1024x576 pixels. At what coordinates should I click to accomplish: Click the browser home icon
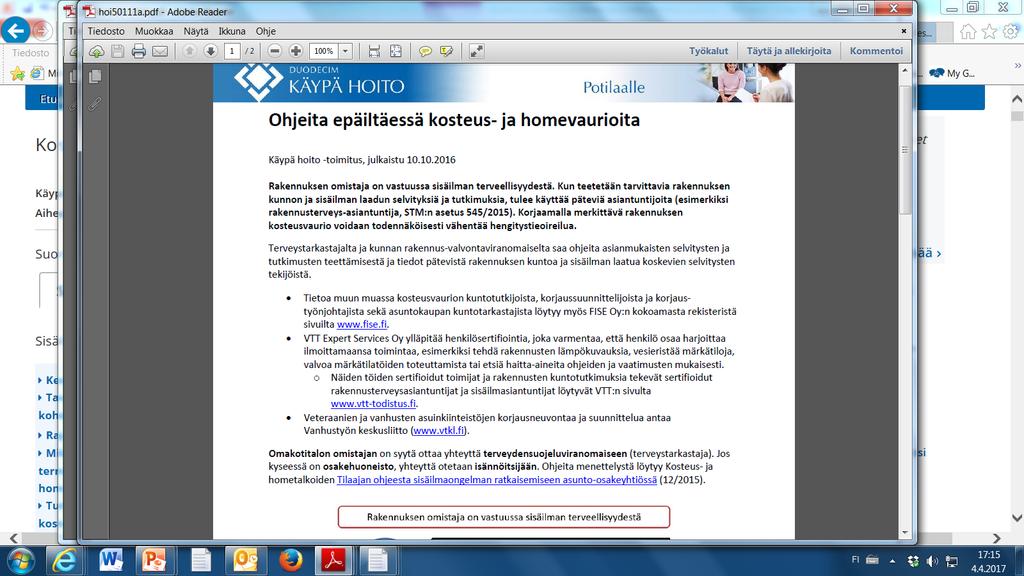pos(968,31)
